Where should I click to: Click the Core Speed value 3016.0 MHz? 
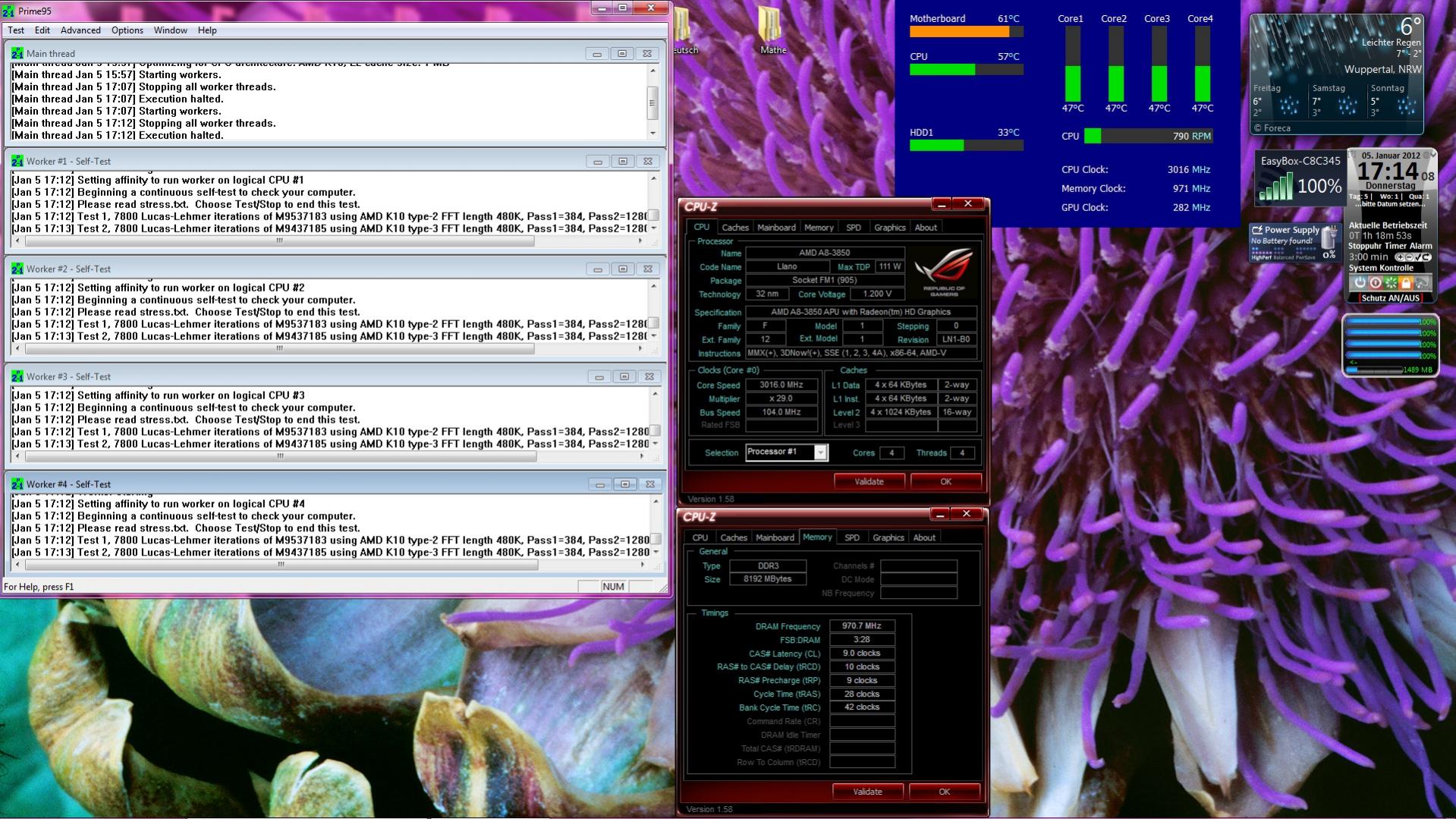[781, 385]
